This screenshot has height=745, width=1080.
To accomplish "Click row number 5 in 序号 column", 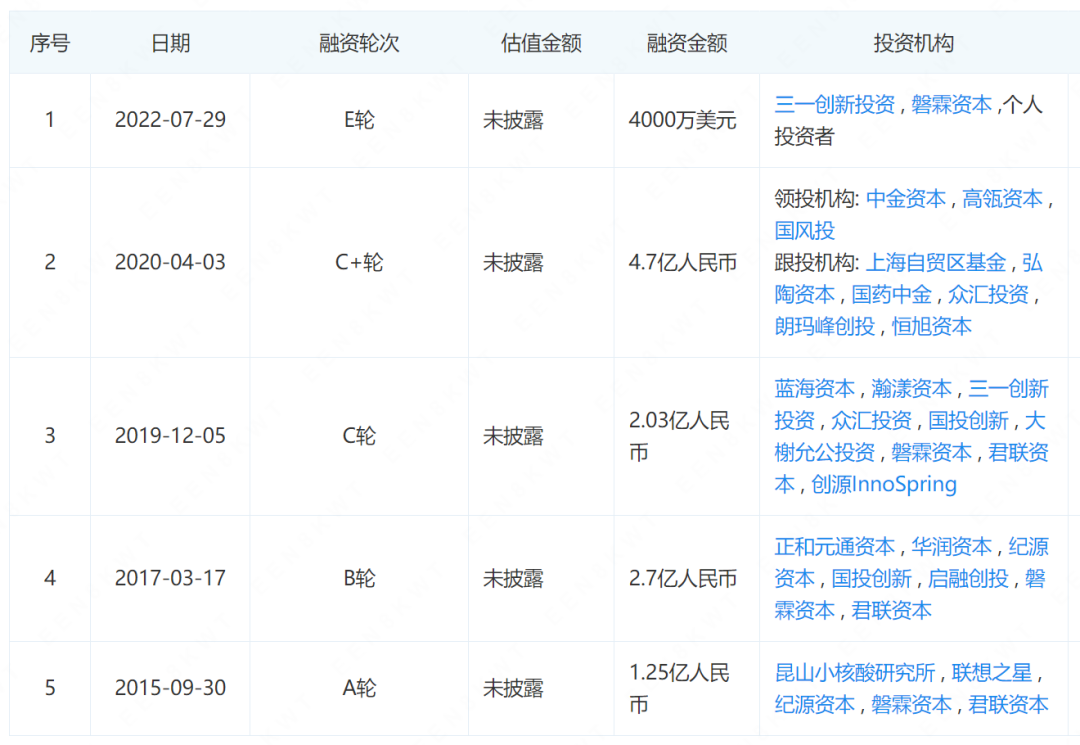I will pos(50,688).
